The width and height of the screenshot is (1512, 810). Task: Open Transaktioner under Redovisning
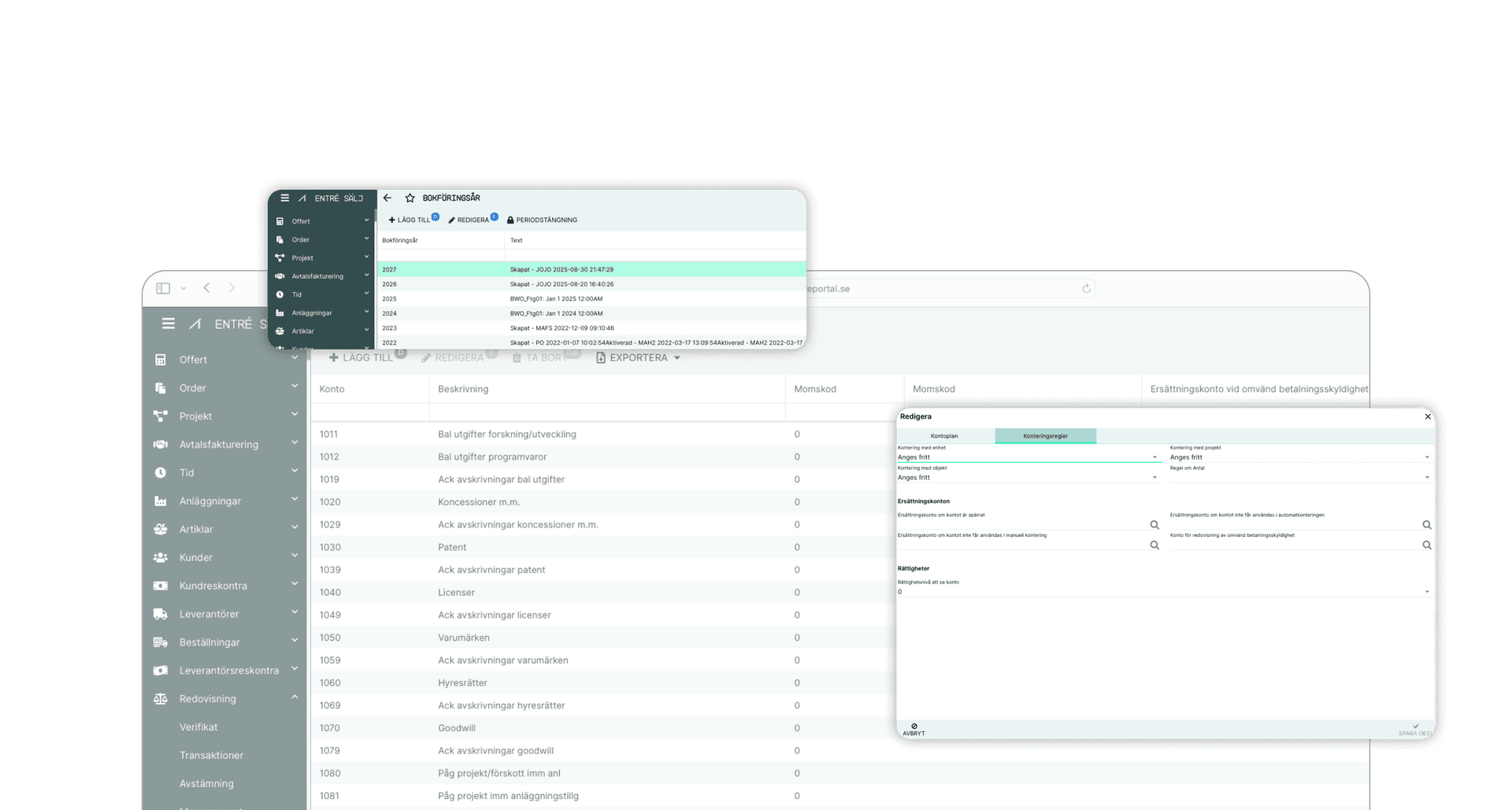coord(211,756)
